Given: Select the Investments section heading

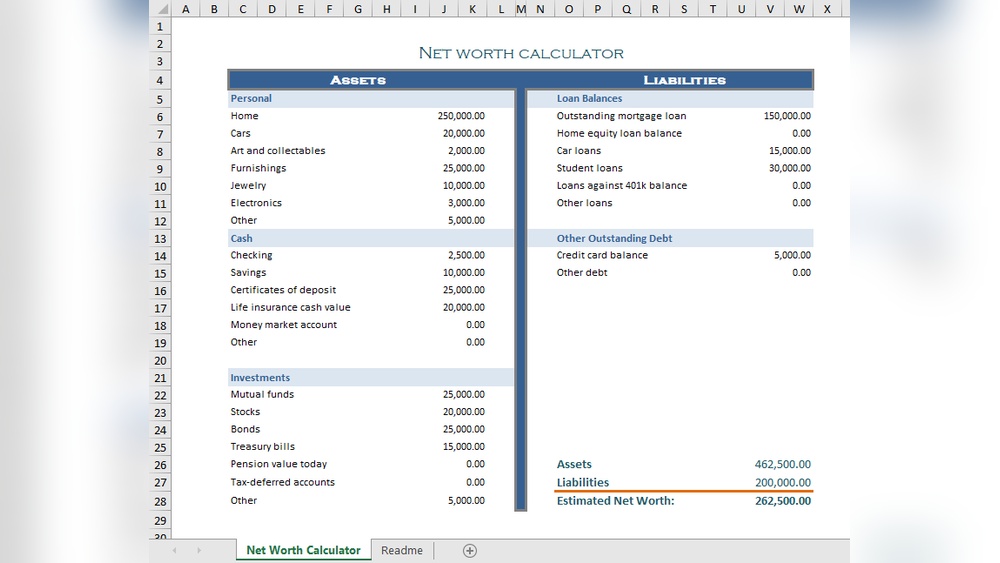Looking at the screenshot, I should pos(260,378).
